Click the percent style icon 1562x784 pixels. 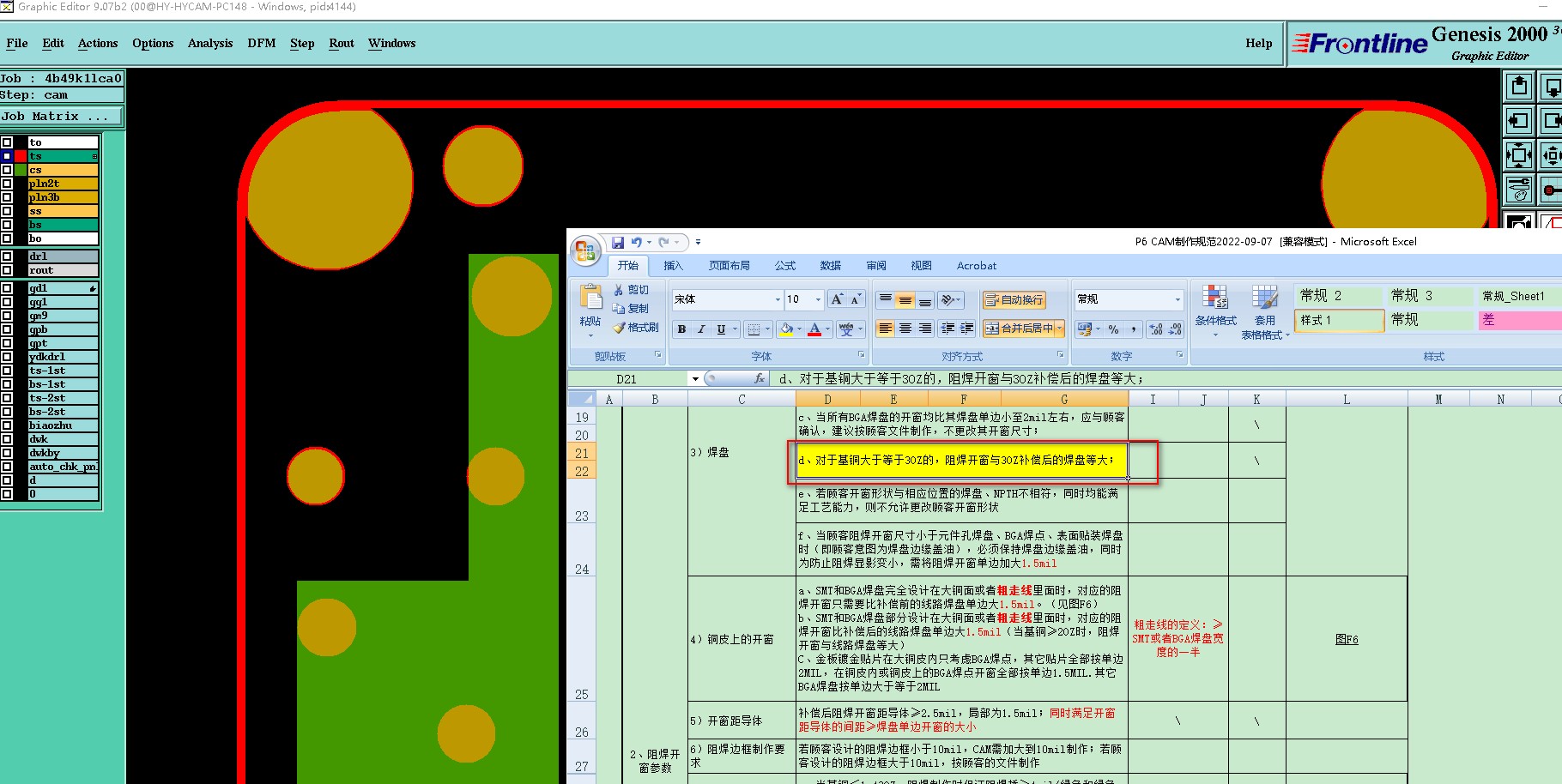pyautogui.click(x=1113, y=329)
